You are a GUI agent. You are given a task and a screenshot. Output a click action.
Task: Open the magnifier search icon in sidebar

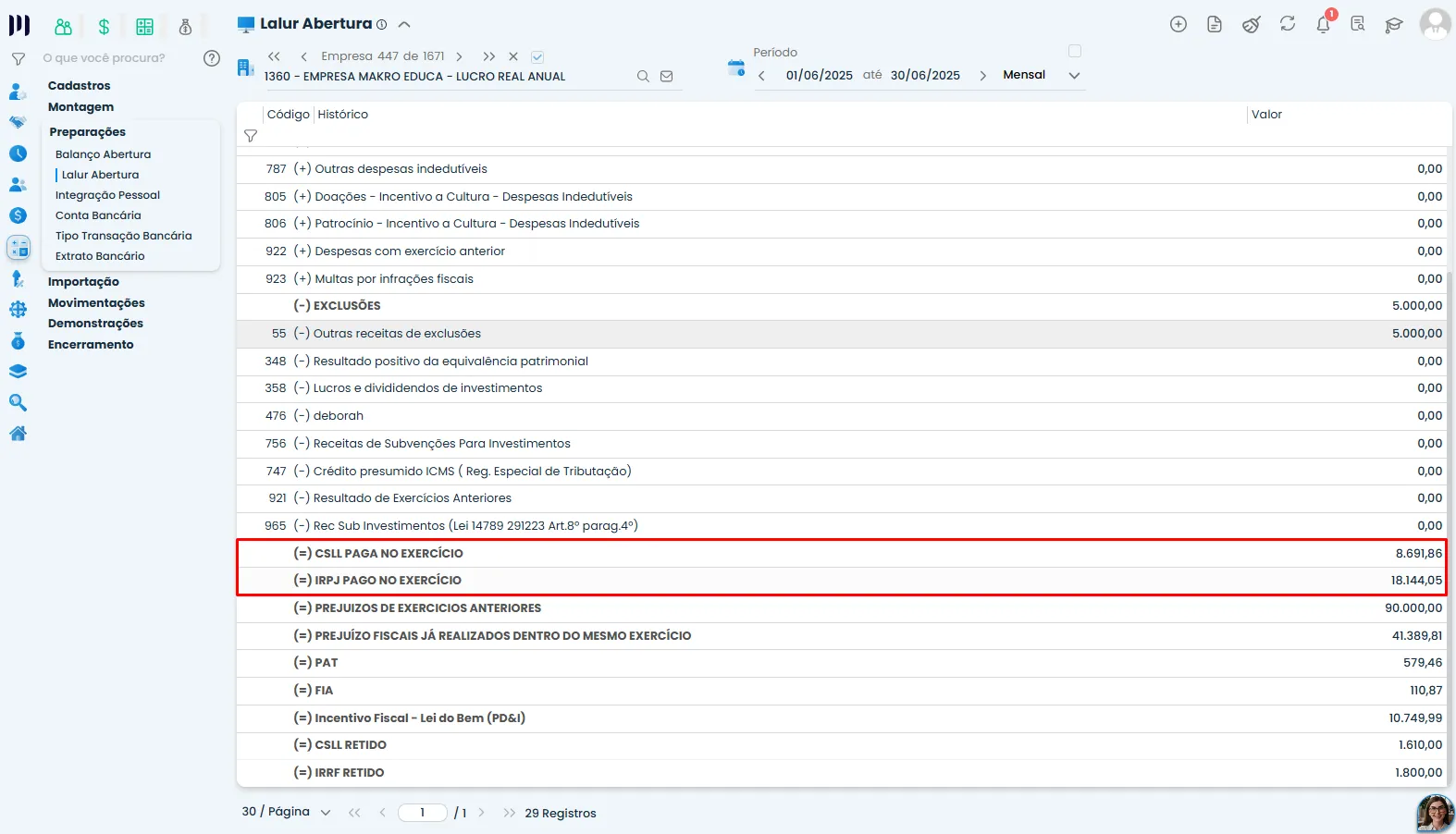[x=18, y=402]
